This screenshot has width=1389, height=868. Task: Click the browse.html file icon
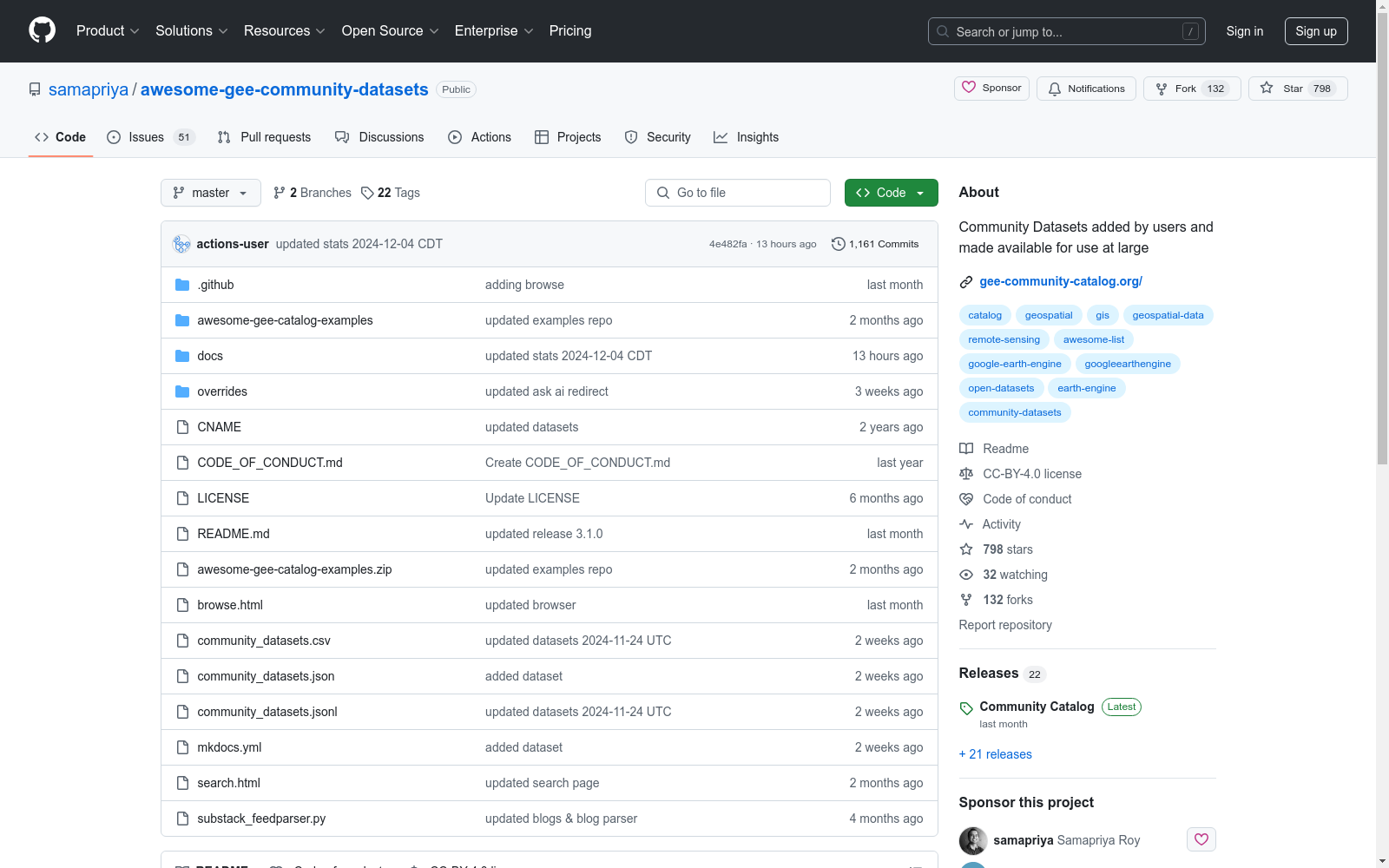point(182,605)
